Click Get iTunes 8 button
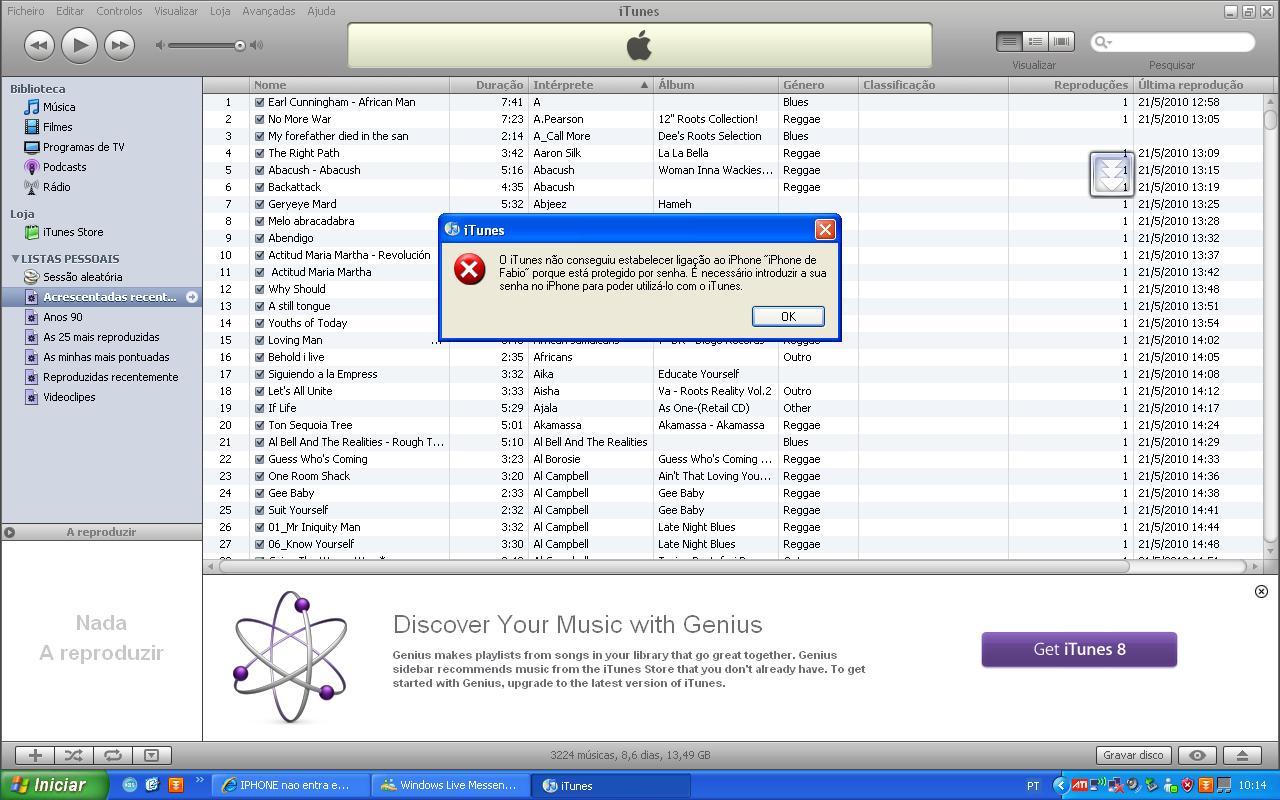The width and height of the screenshot is (1280, 800). (1079, 649)
